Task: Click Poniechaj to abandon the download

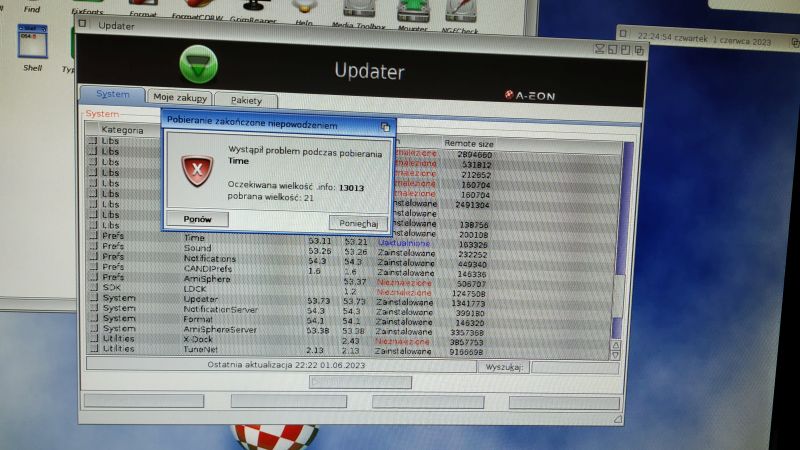Action: pos(358,223)
